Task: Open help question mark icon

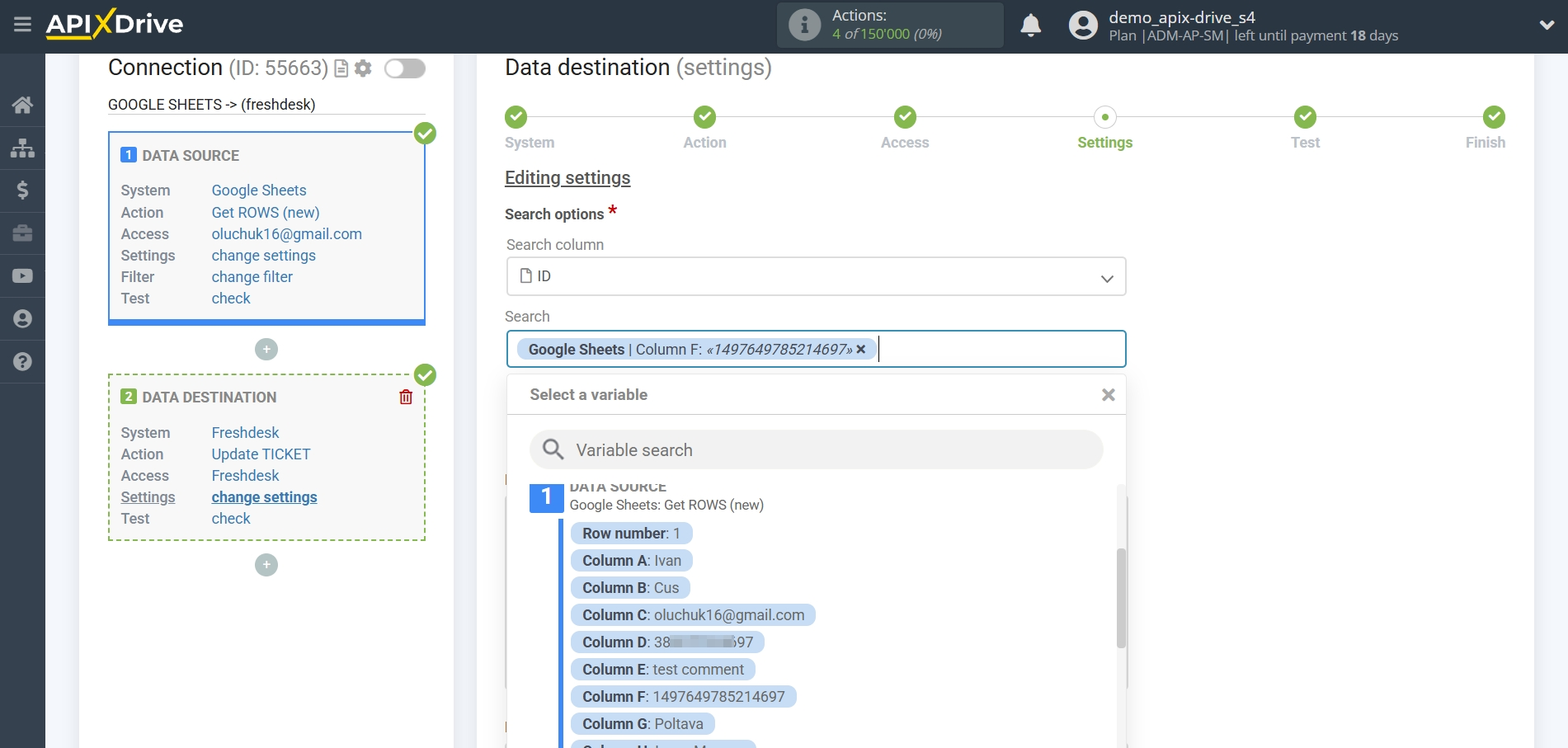Action: pyautogui.click(x=22, y=362)
